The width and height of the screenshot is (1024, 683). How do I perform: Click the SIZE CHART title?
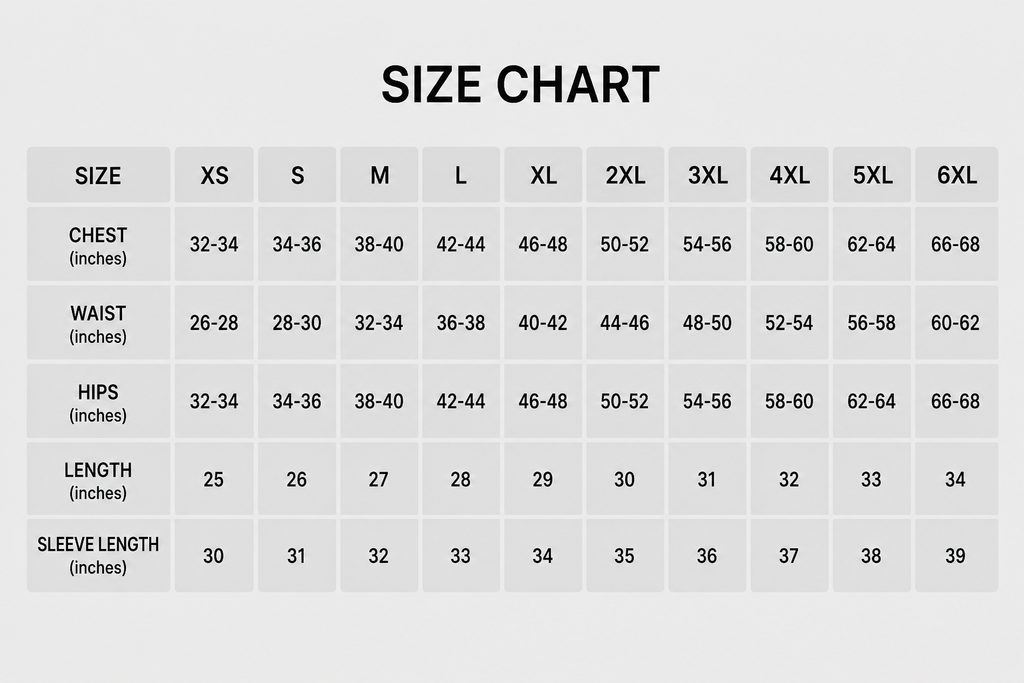pyautogui.click(x=520, y=85)
